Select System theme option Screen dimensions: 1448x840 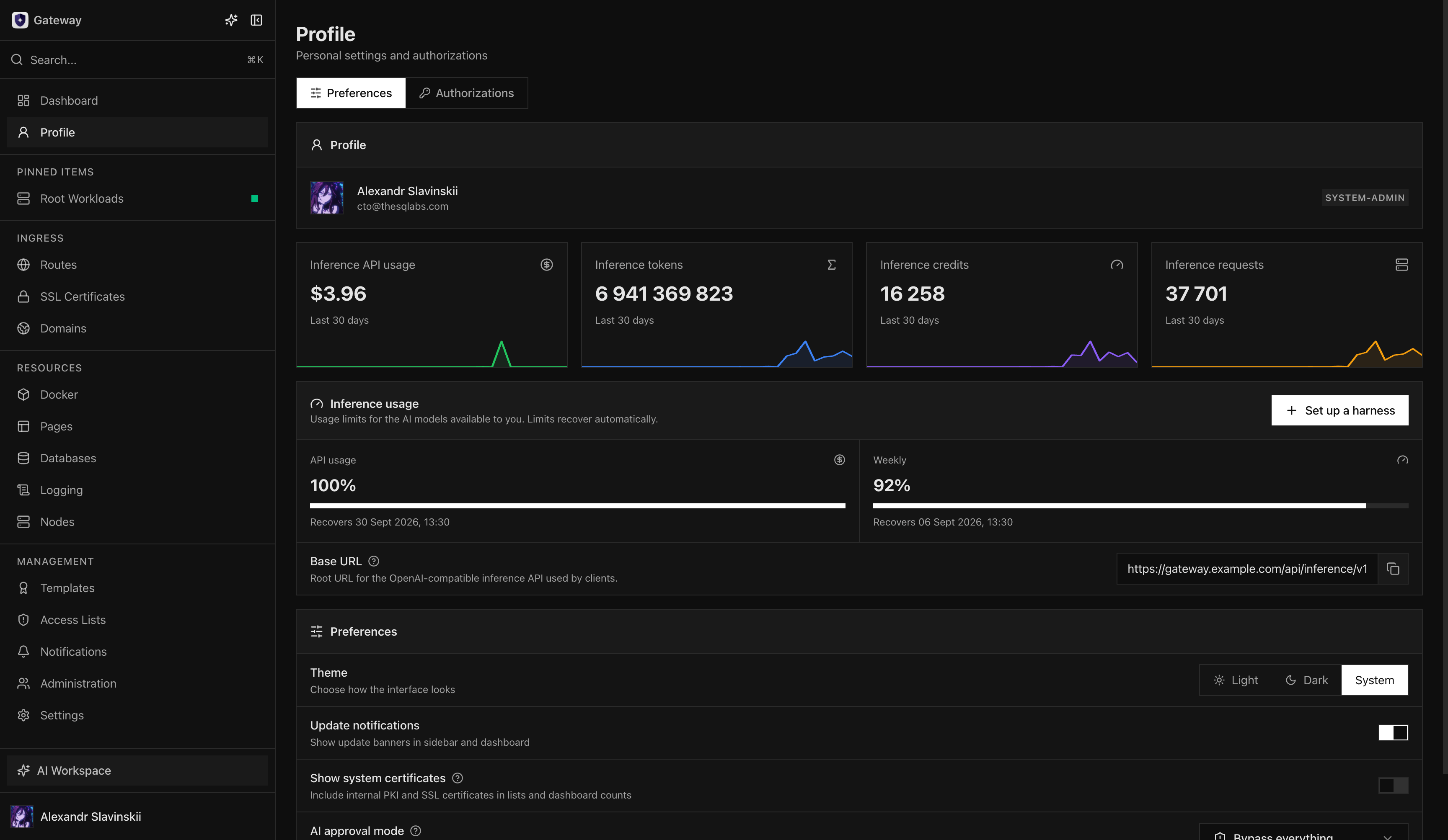click(1374, 680)
